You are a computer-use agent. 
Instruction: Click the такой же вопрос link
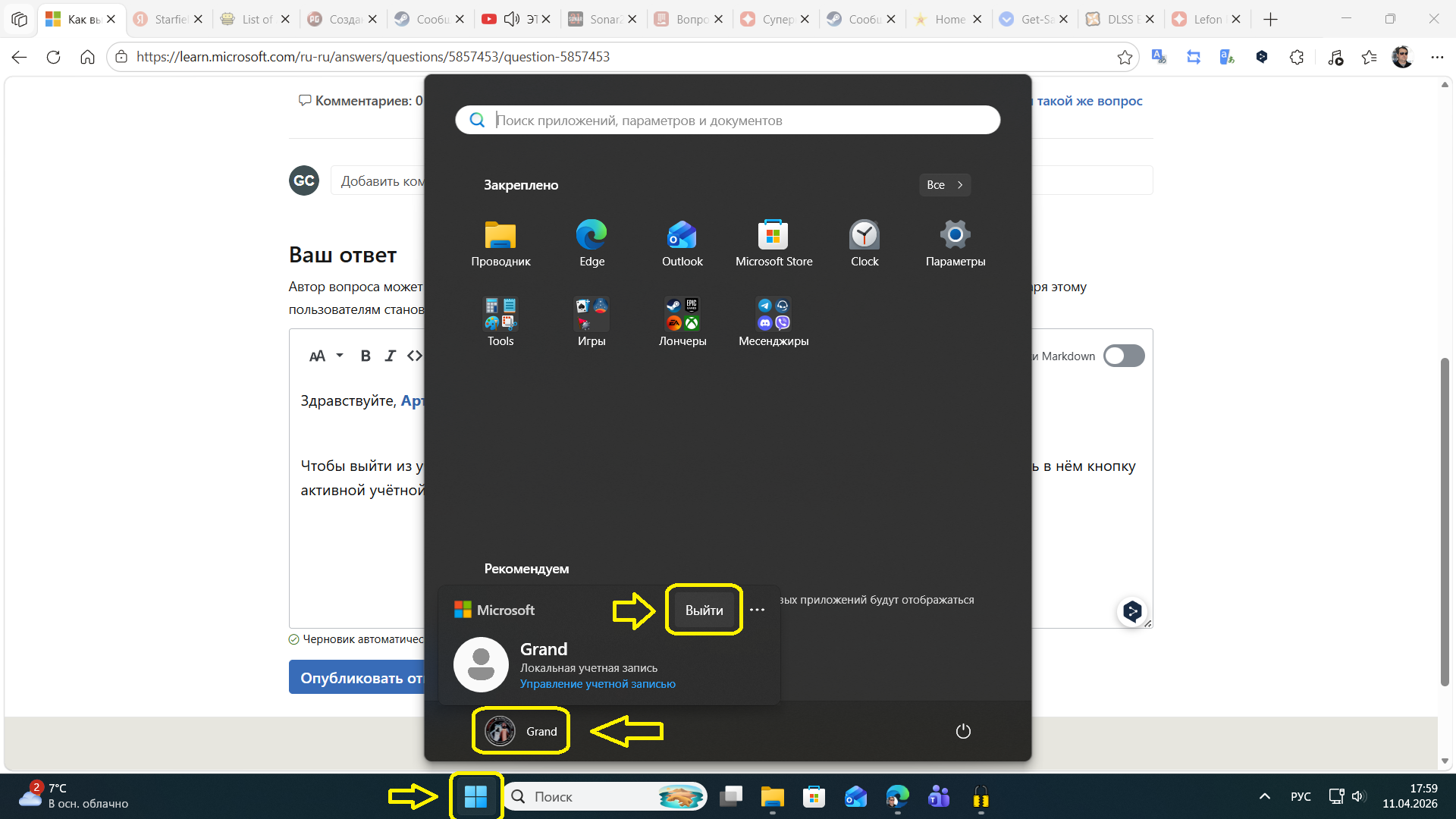[x=1089, y=101]
